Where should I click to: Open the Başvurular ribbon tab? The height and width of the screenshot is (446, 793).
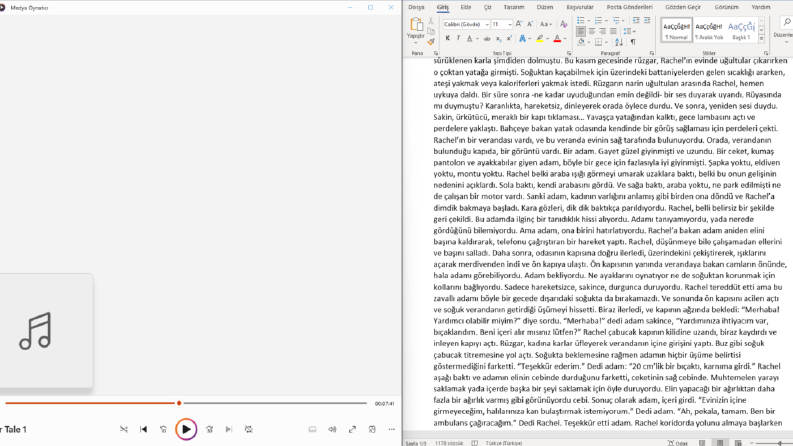click(580, 7)
